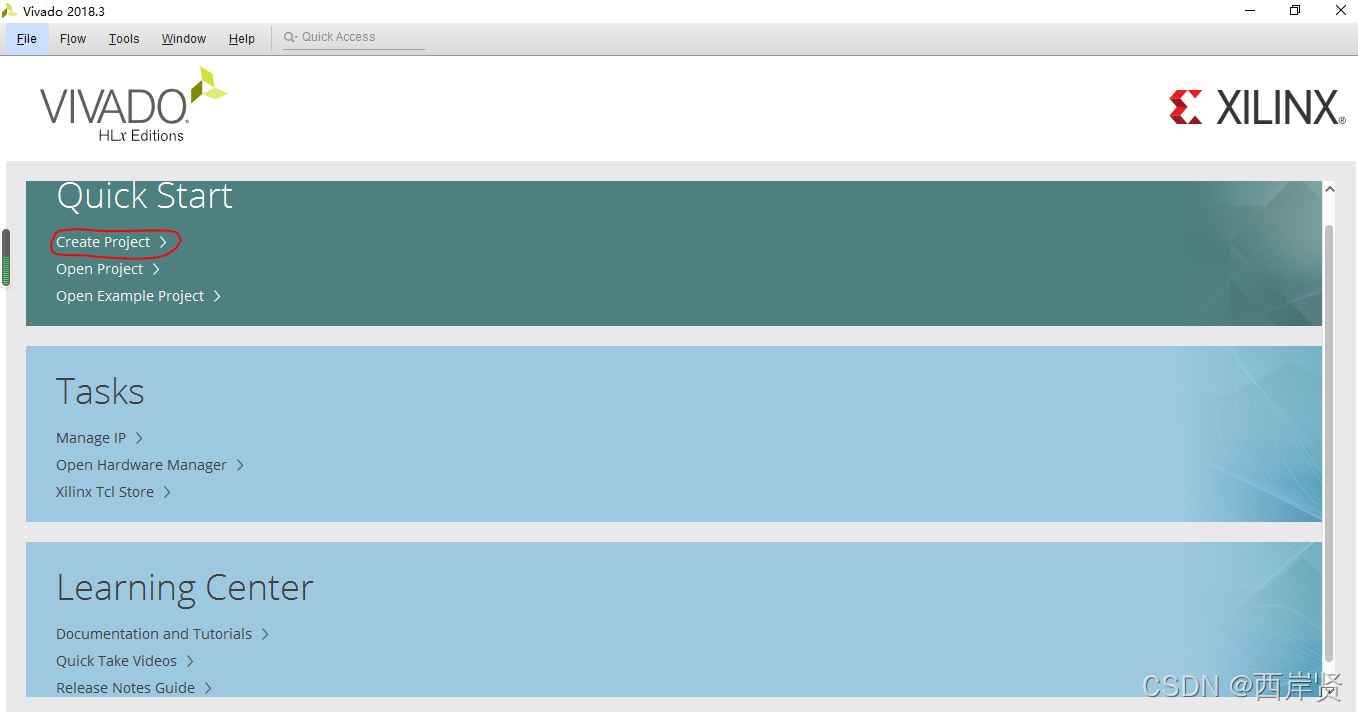The width and height of the screenshot is (1358, 712).
Task: Open Quick Take Videos
Action: [116, 661]
